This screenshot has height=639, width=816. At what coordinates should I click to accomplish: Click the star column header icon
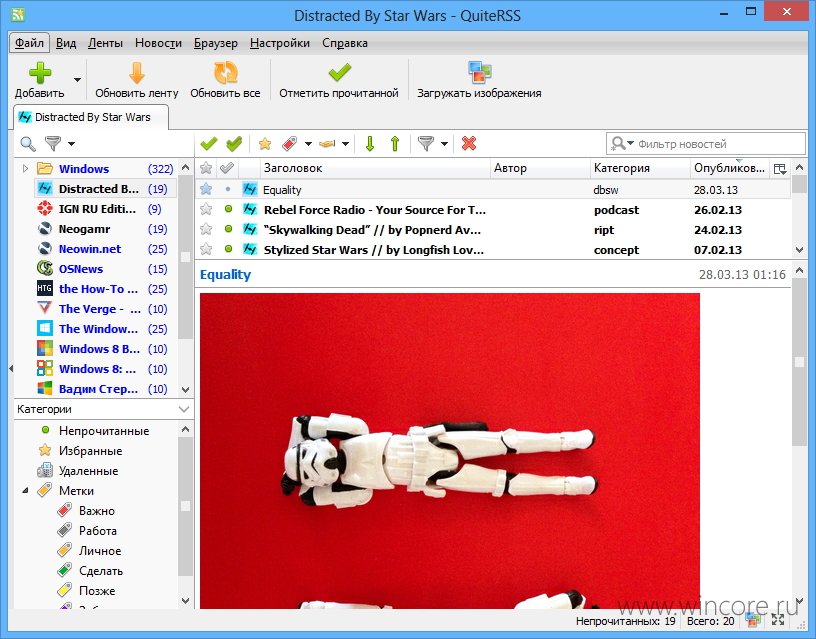coord(206,168)
